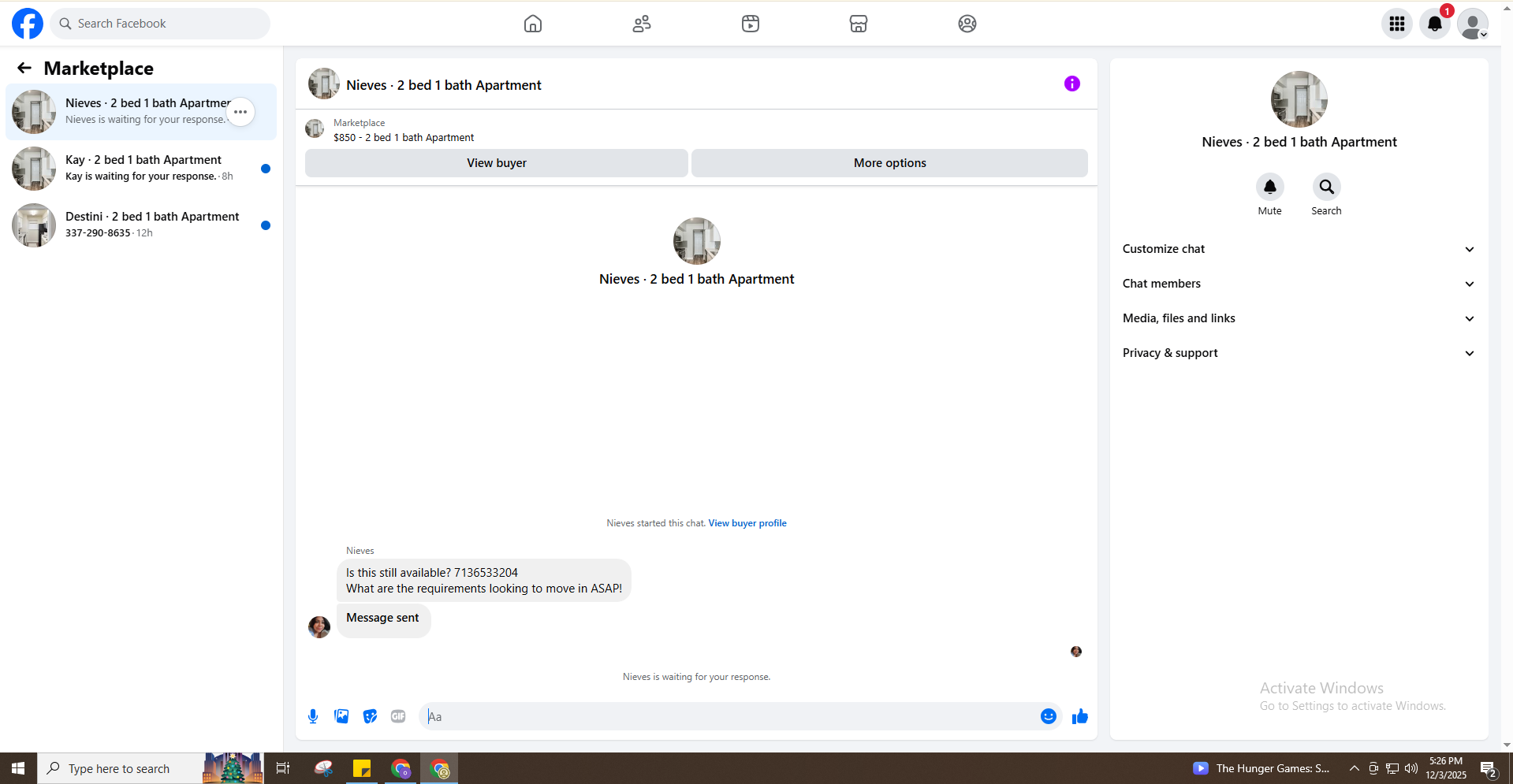Screen dimensions: 1513x784
Task: Record a voice clip with the microphone
Action: point(313,716)
